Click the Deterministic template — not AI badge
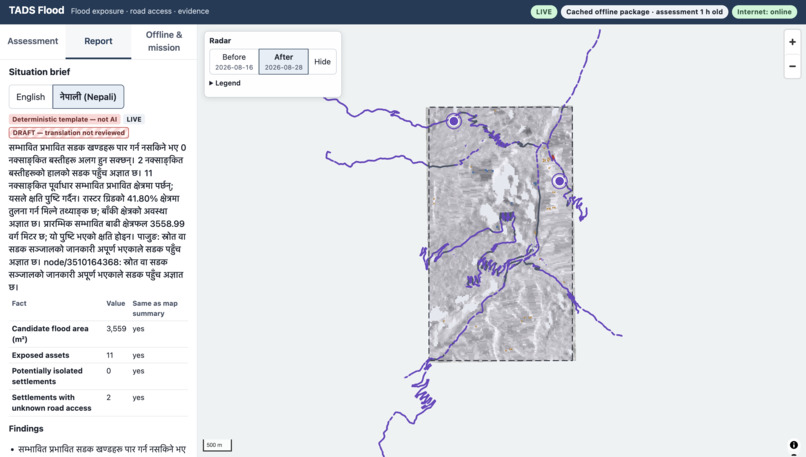This screenshot has height=457, width=806. click(x=65, y=119)
